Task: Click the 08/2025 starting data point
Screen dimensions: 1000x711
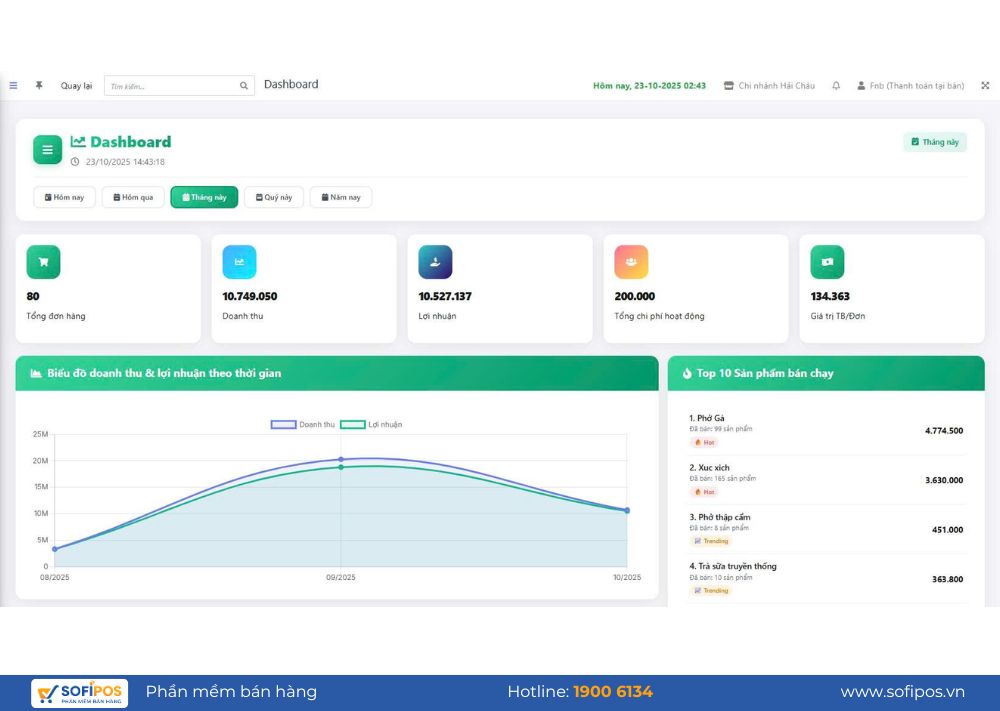Action: point(55,549)
